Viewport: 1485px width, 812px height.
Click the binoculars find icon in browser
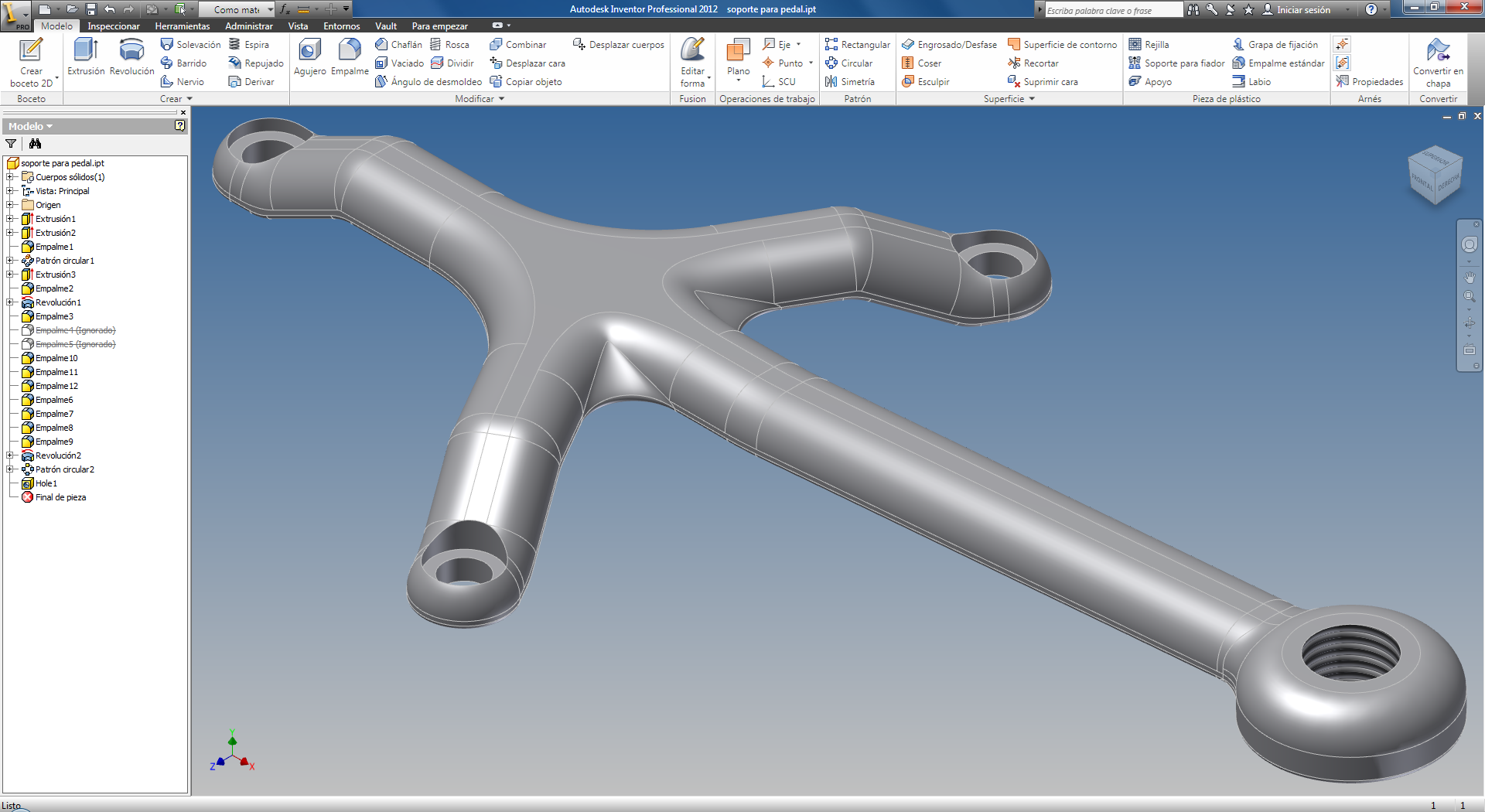coord(35,144)
